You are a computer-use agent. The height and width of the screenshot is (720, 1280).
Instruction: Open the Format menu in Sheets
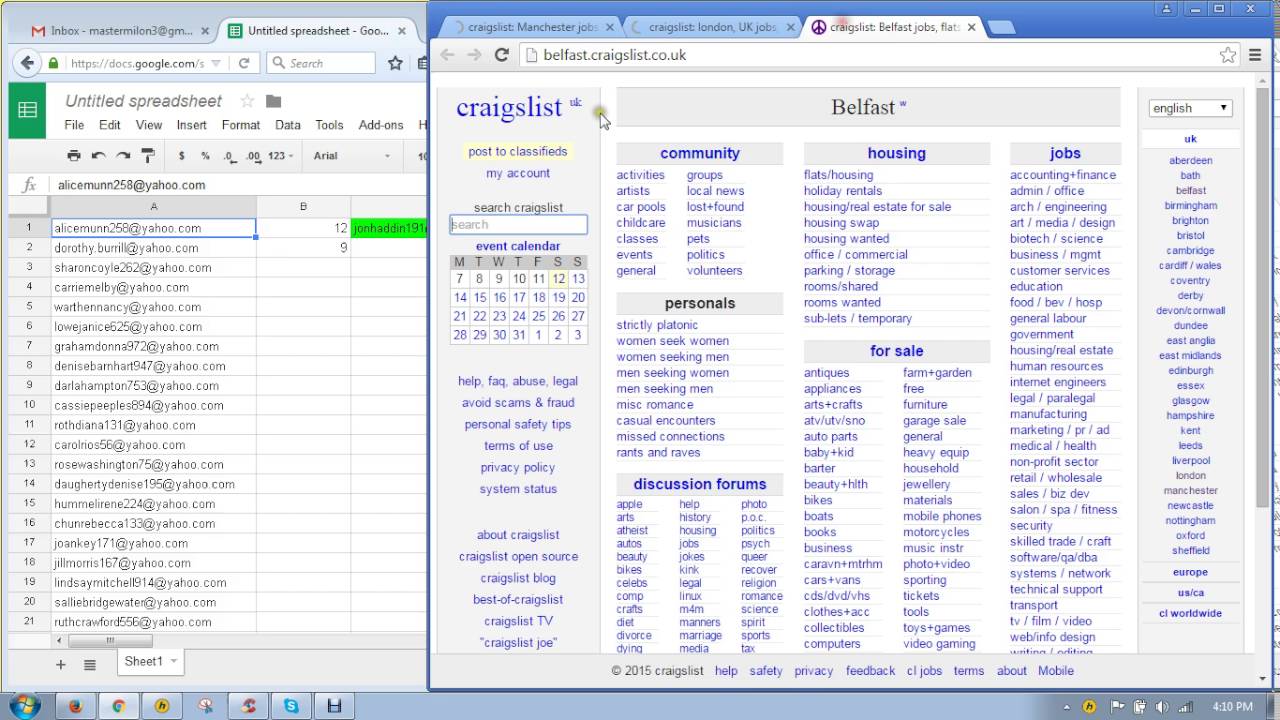coord(241,125)
